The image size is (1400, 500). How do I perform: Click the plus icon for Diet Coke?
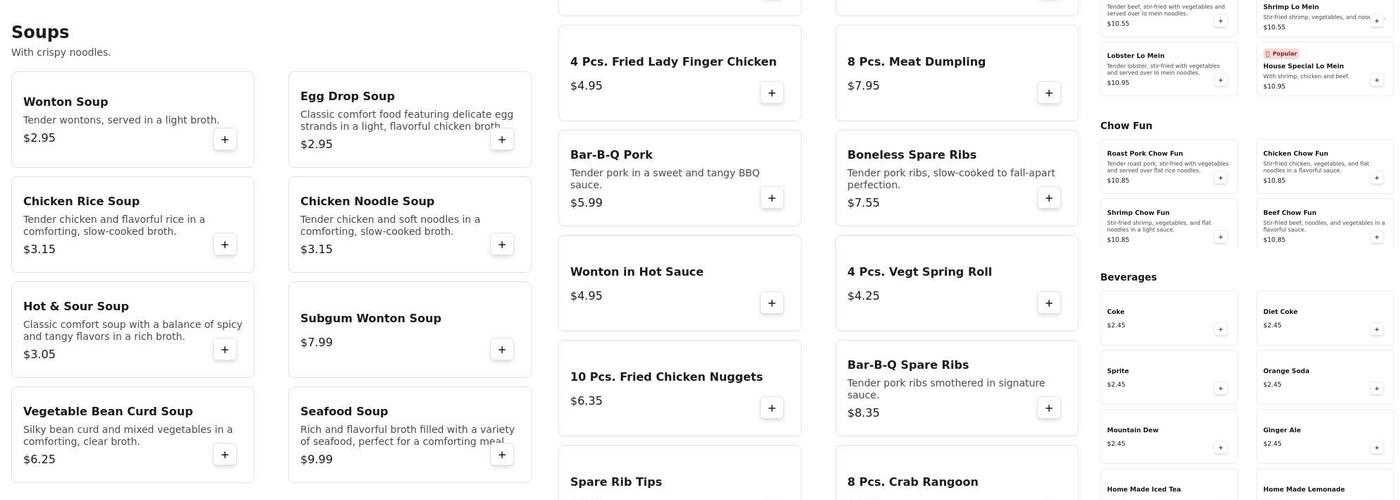click(1377, 329)
